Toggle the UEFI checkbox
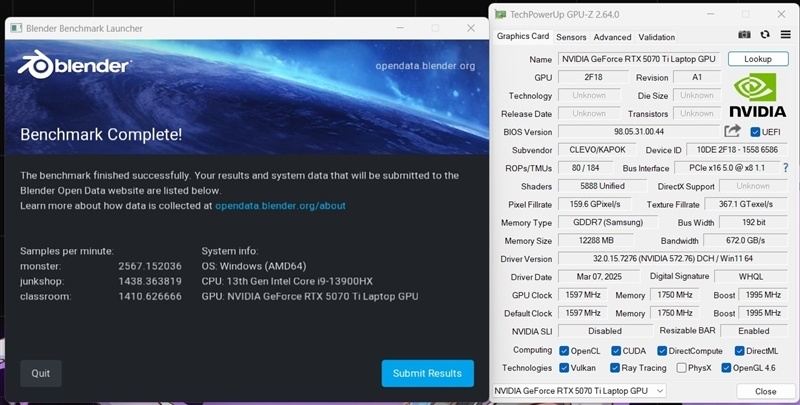This screenshot has height=405, width=800. click(755, 132)
